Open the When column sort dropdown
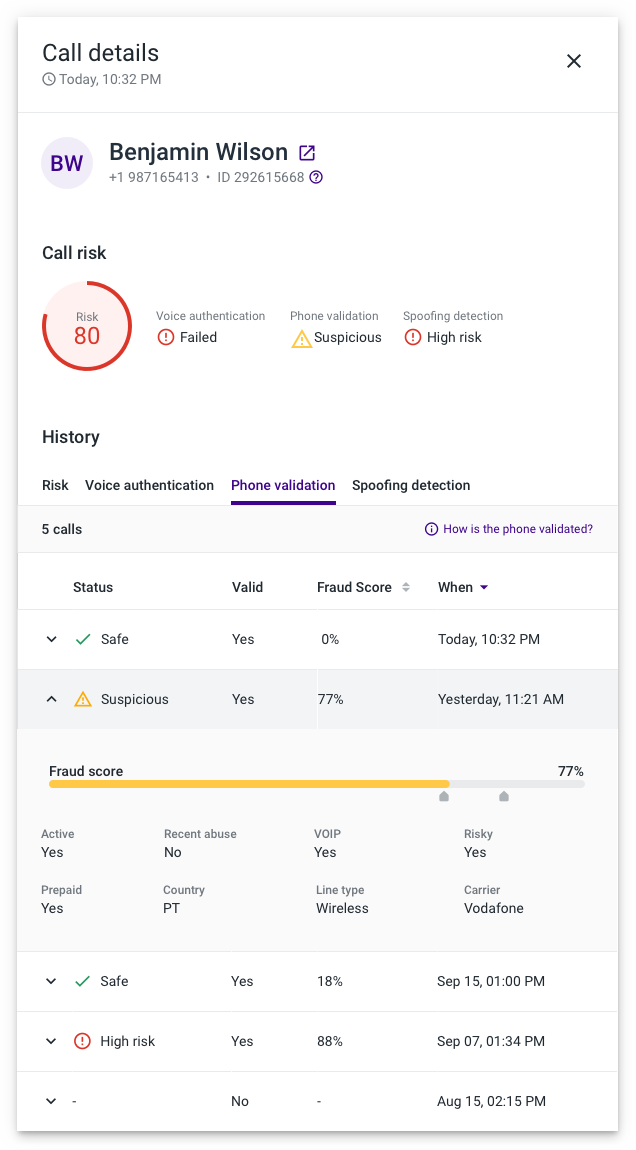This screenshot has width=636, height=1150. pos(486,587)
